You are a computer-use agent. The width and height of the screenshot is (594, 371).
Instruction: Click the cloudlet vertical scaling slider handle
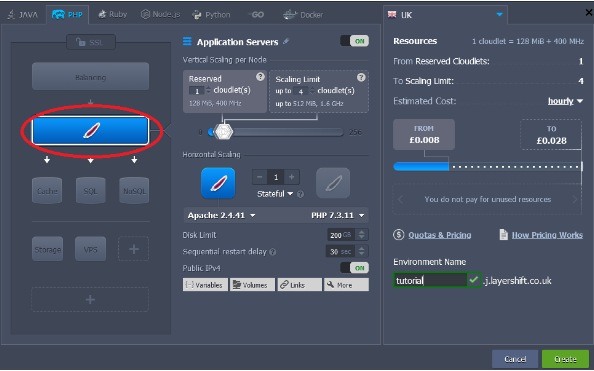[x=223, y=132]
